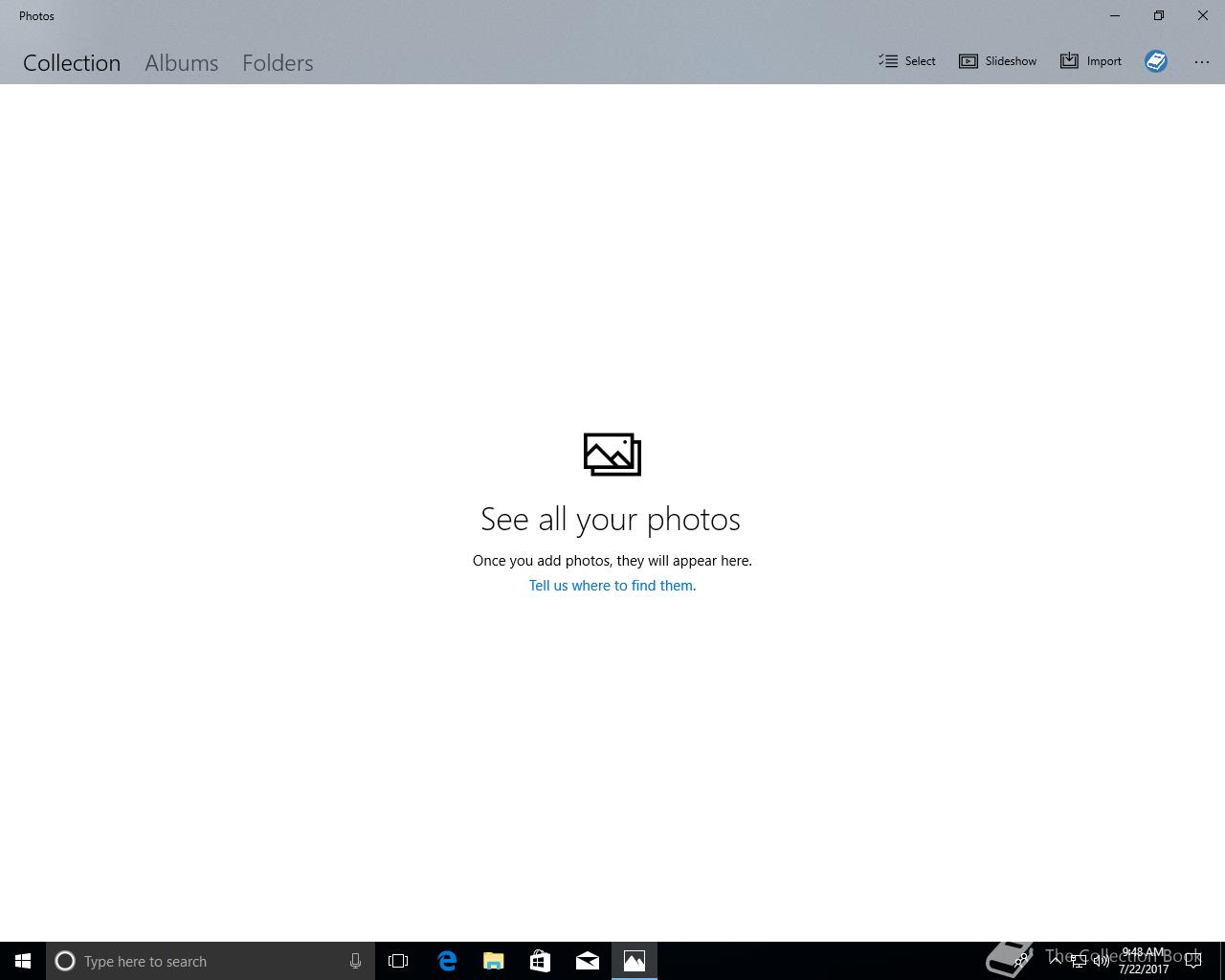Close the Photos window
The image size is (1225, 980).
click(1203, 15)
